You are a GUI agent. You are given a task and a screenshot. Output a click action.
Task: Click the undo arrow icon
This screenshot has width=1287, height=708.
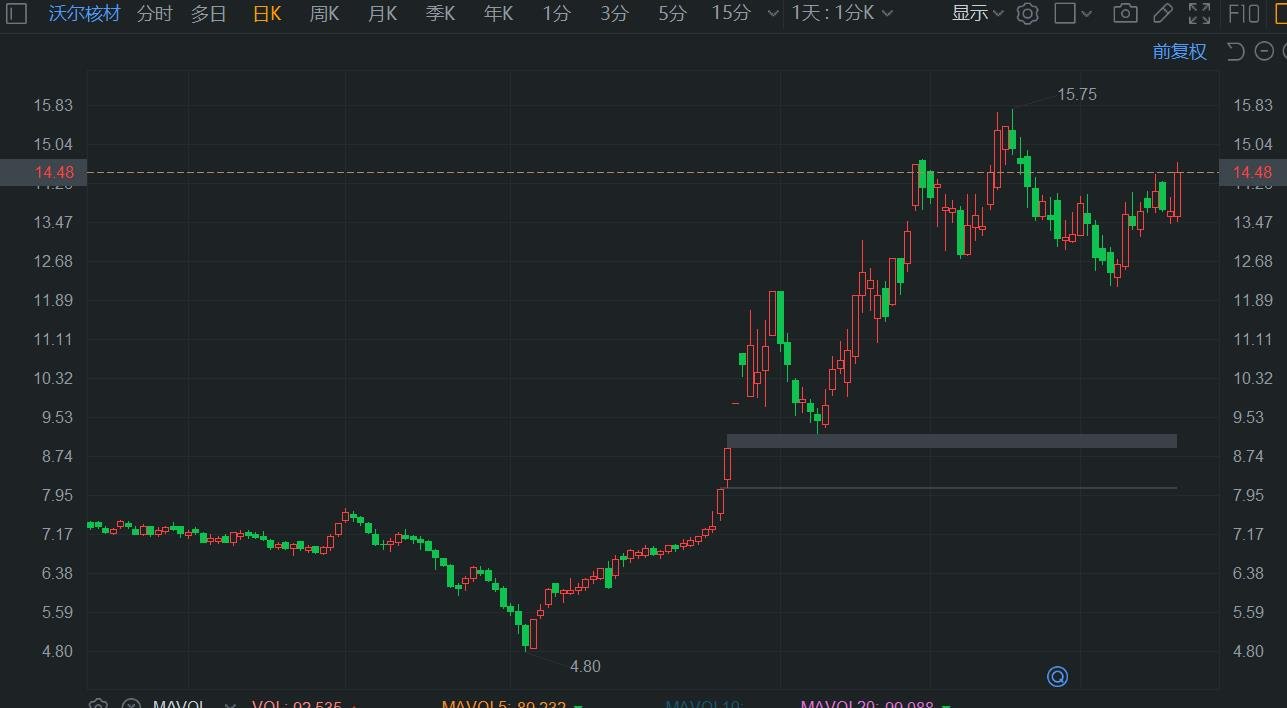click(x=1235, y=52)
